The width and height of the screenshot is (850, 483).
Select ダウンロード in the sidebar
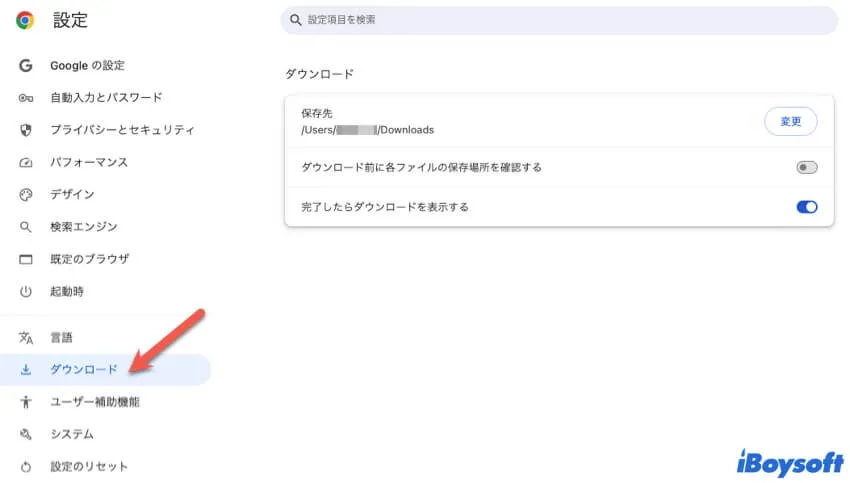click(x=105, y=370)
